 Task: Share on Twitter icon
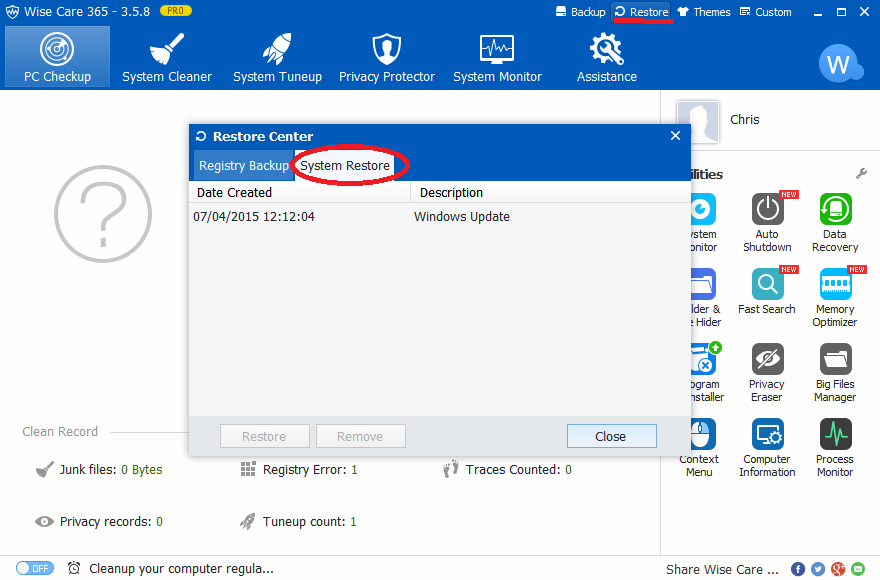click(x=818, y=569)
